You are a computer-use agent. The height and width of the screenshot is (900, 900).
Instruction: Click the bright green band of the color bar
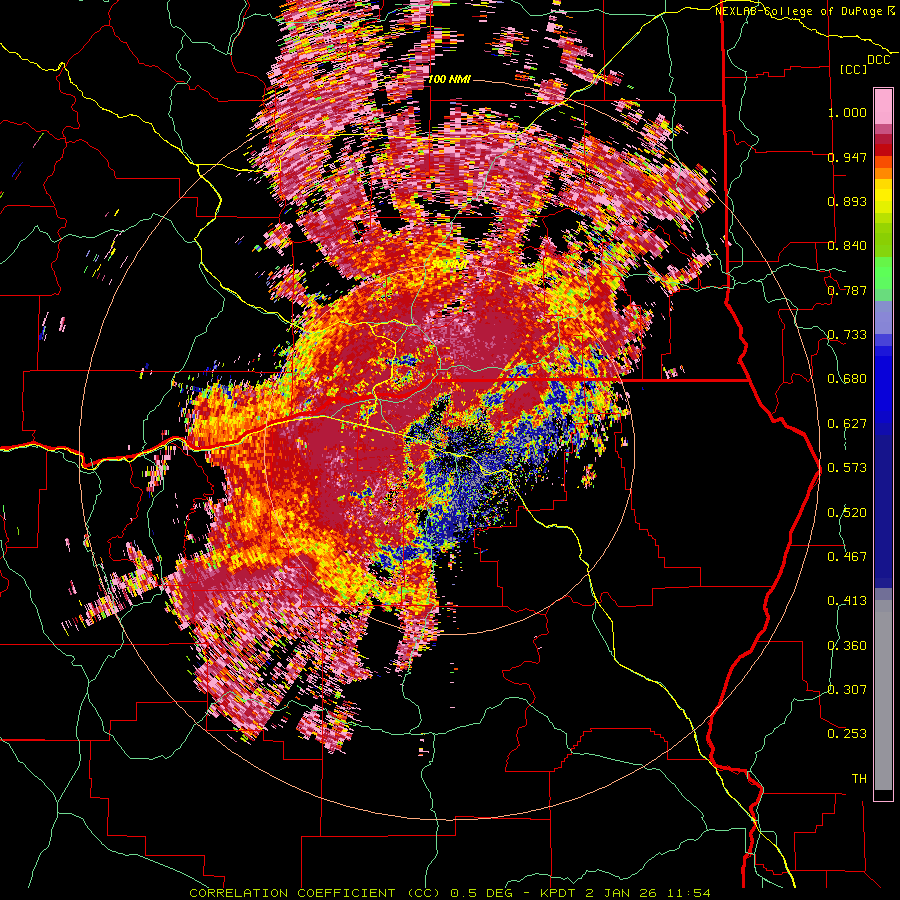point(883,273)
